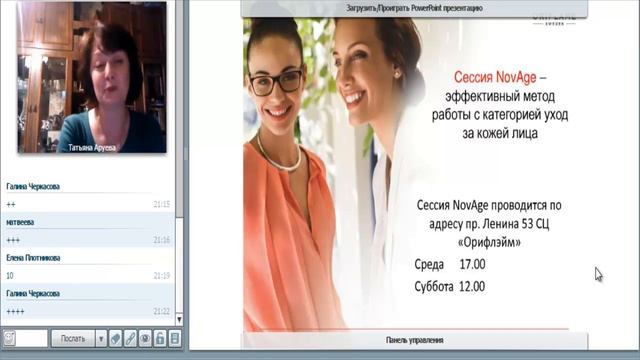Click the chat message 10 at 21:19
The height and width of the screenshot is (360, 640).
click(10, 276)
